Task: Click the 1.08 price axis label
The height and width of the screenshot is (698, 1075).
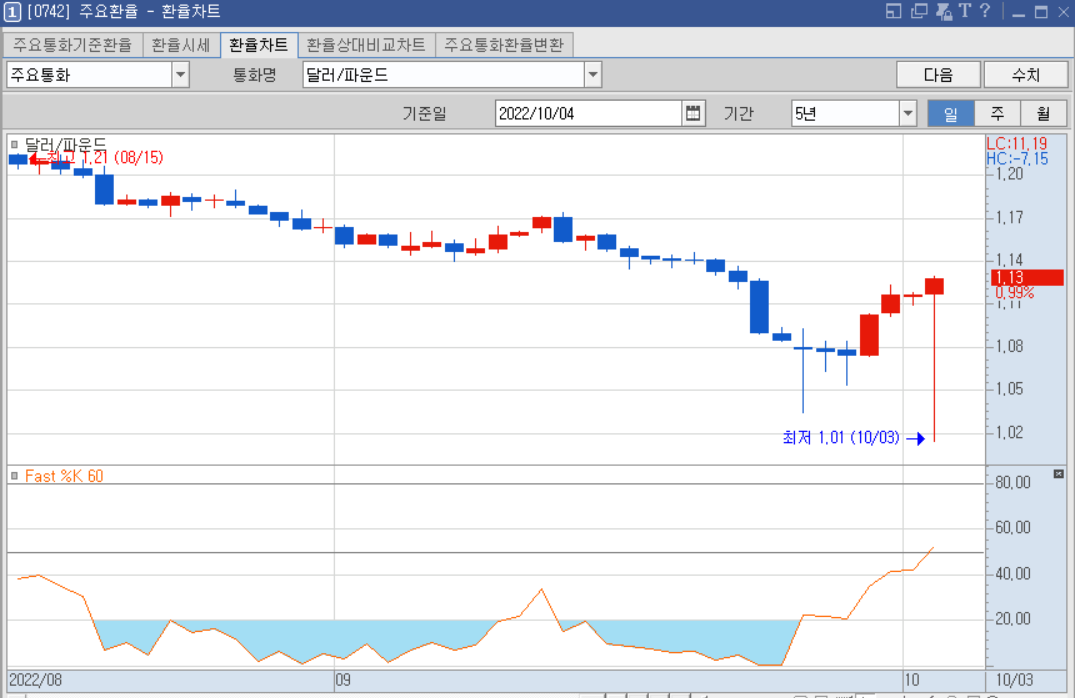Action: click(x=1009, y=346)
